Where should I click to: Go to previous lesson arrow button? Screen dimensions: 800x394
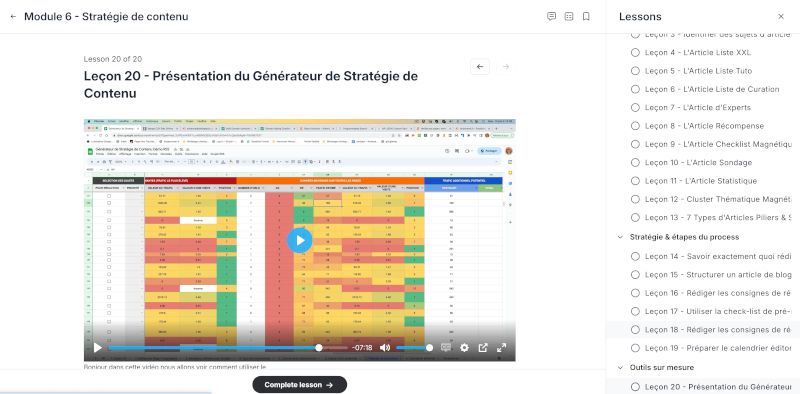[x=480, y=66]
